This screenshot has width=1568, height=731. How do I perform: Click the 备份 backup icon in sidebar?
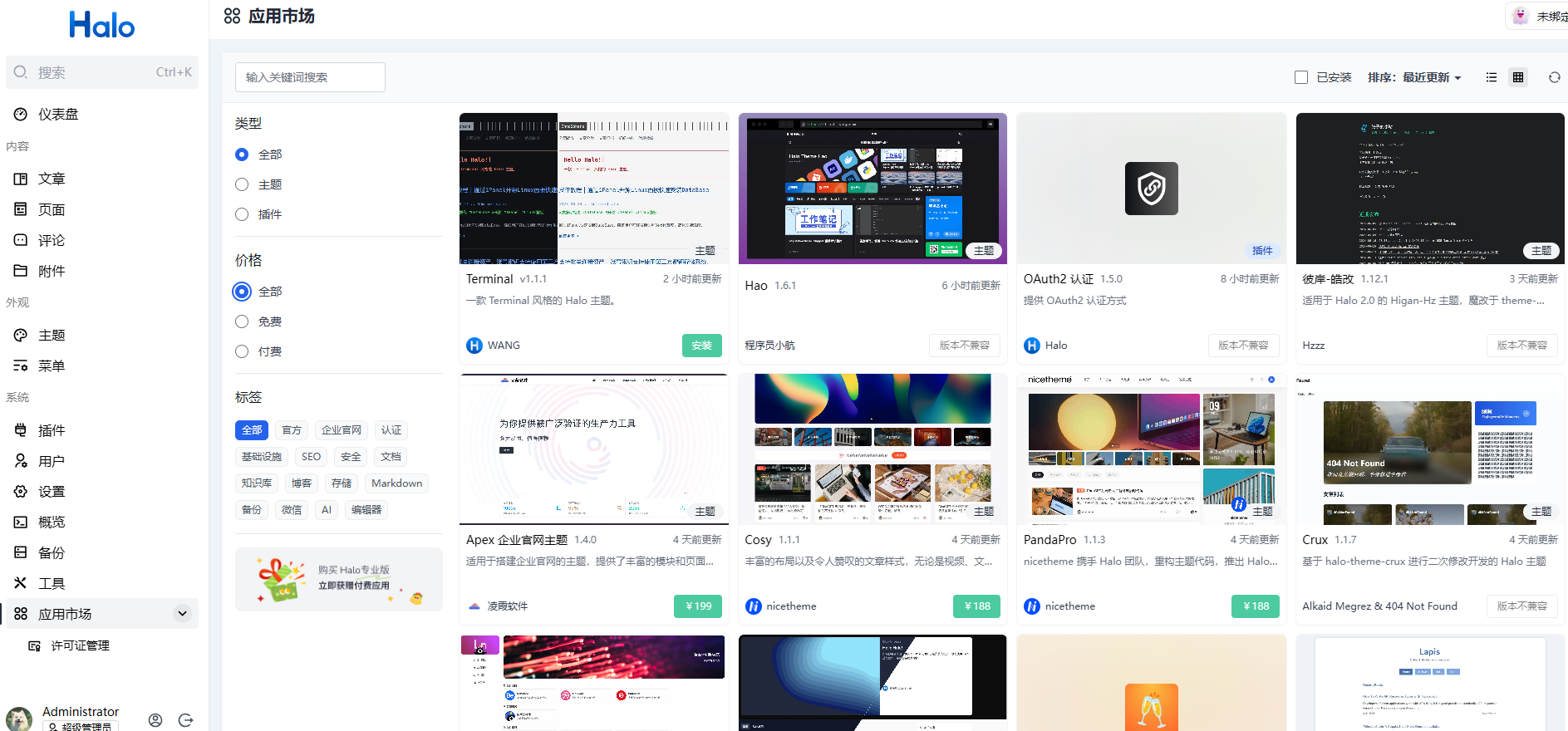click(x=21, y=552)
